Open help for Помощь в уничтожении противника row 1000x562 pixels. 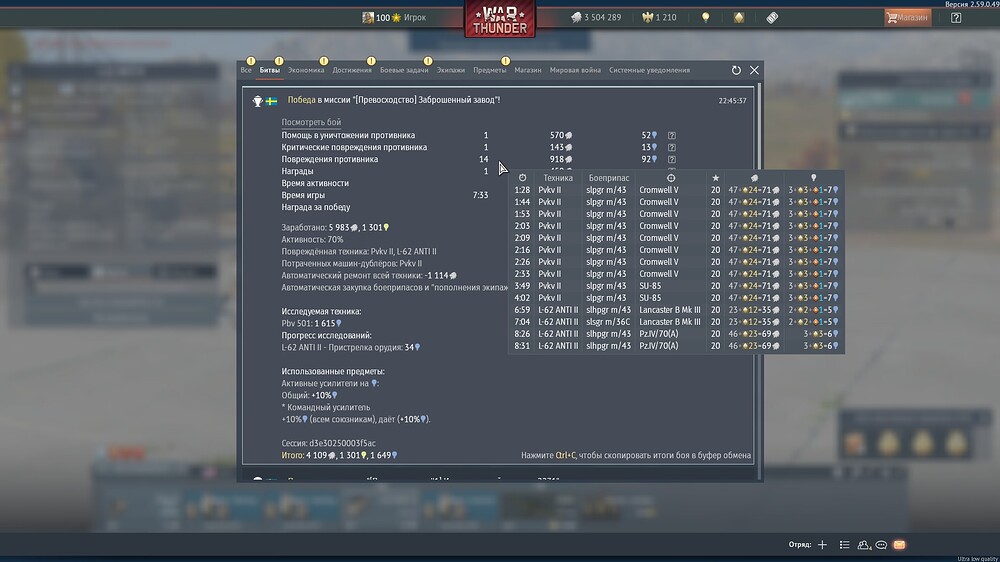(672, 135)
